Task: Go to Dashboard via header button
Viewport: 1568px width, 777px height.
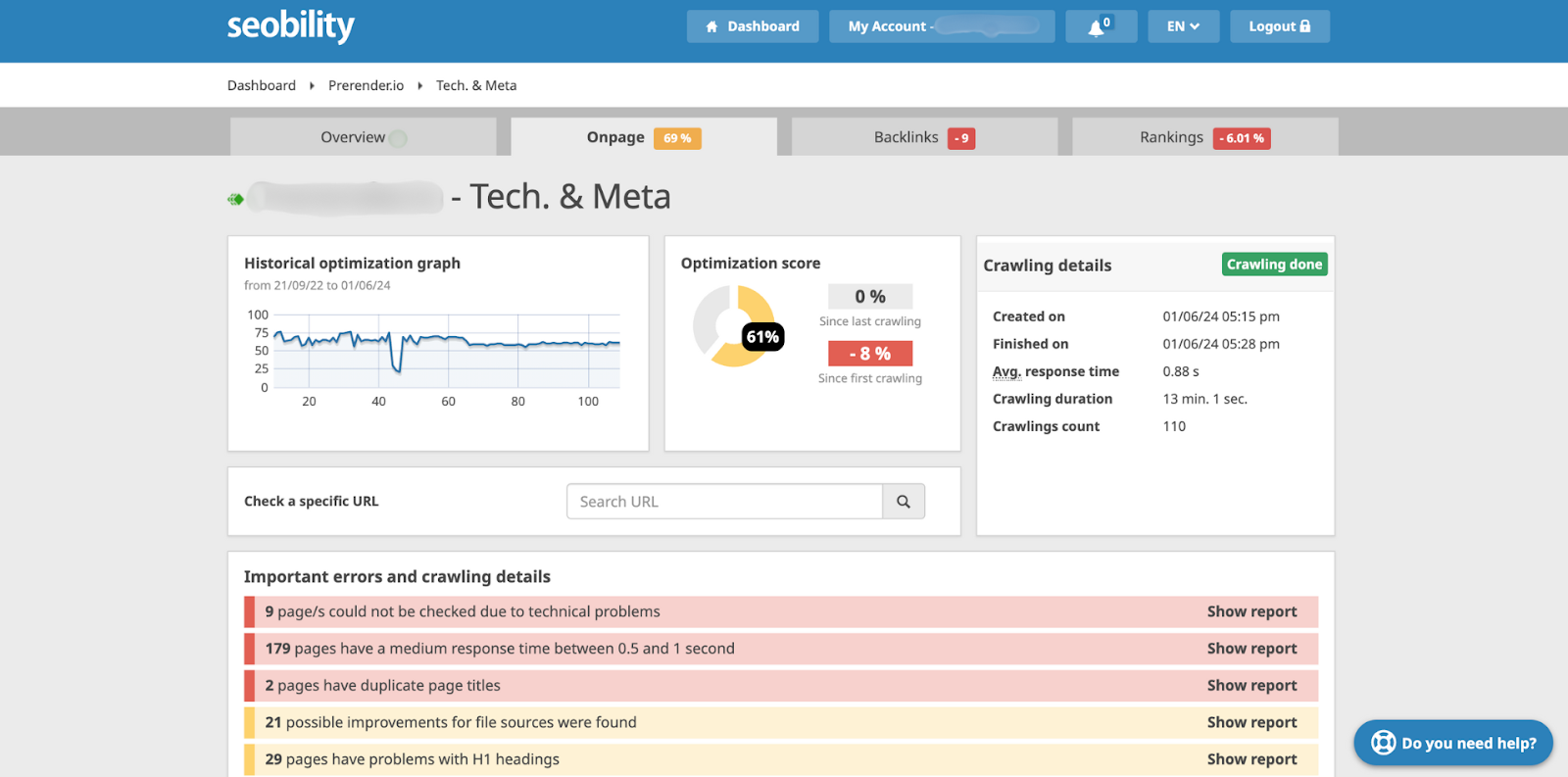Action: coord(753,26)
